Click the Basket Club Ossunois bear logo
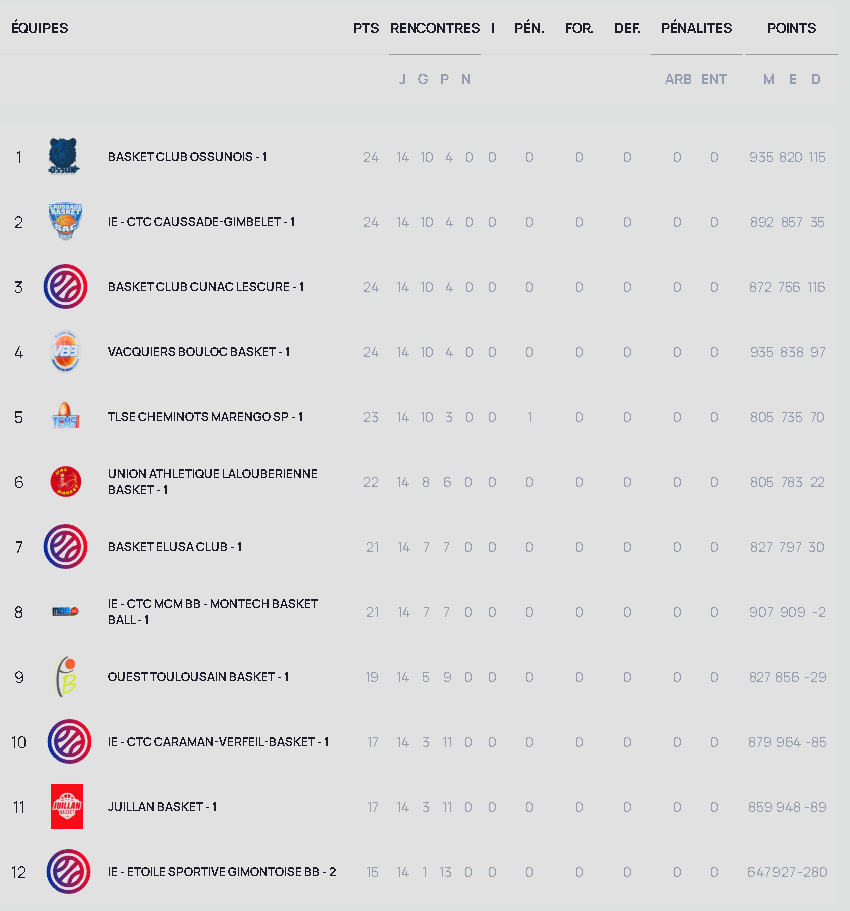The width and height of the screenshot is (850, 911). (65, 157)
